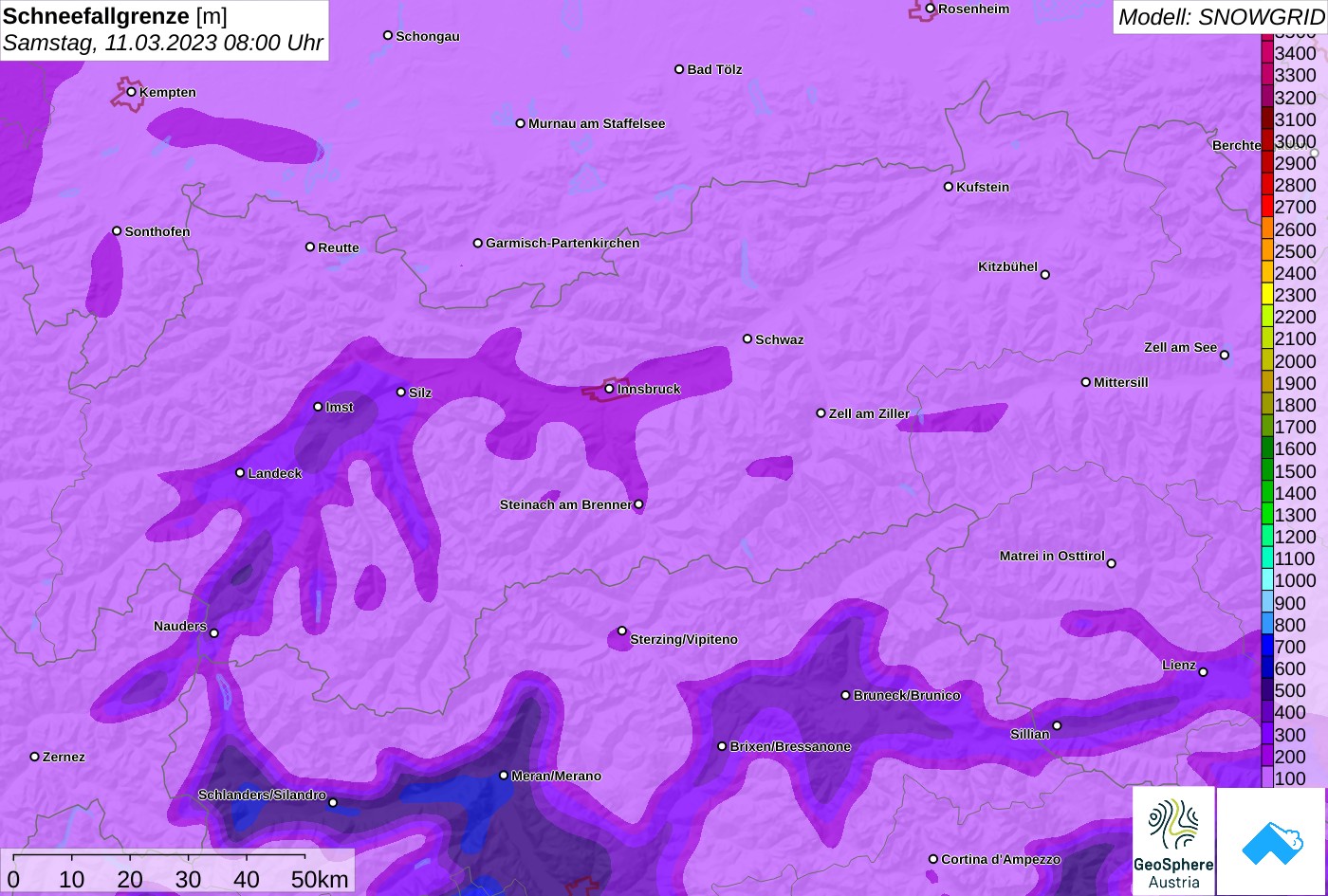Select the Innsbruck city marker

click(610, 389)
